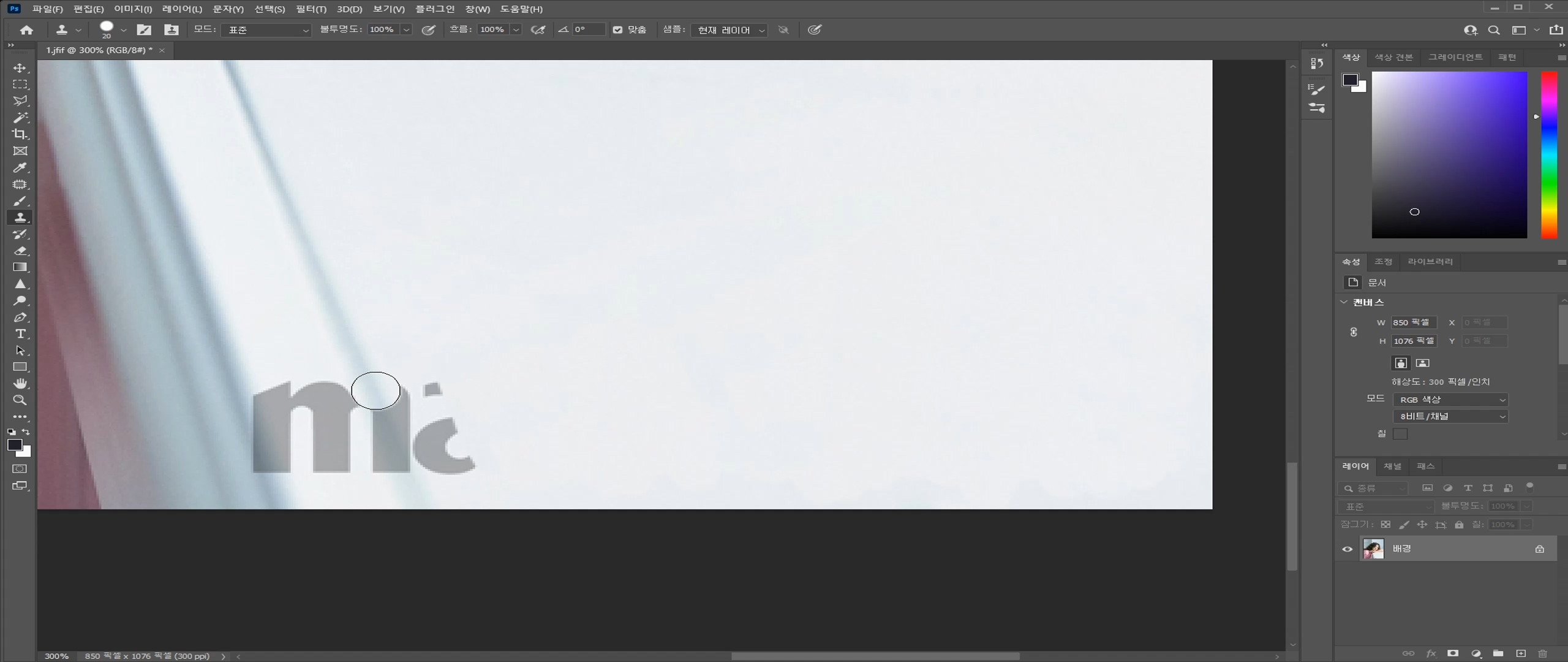Click the foreground color swatch in toolbar
The width and height of the screenshot is (1568, 662).
coord(15,445)
